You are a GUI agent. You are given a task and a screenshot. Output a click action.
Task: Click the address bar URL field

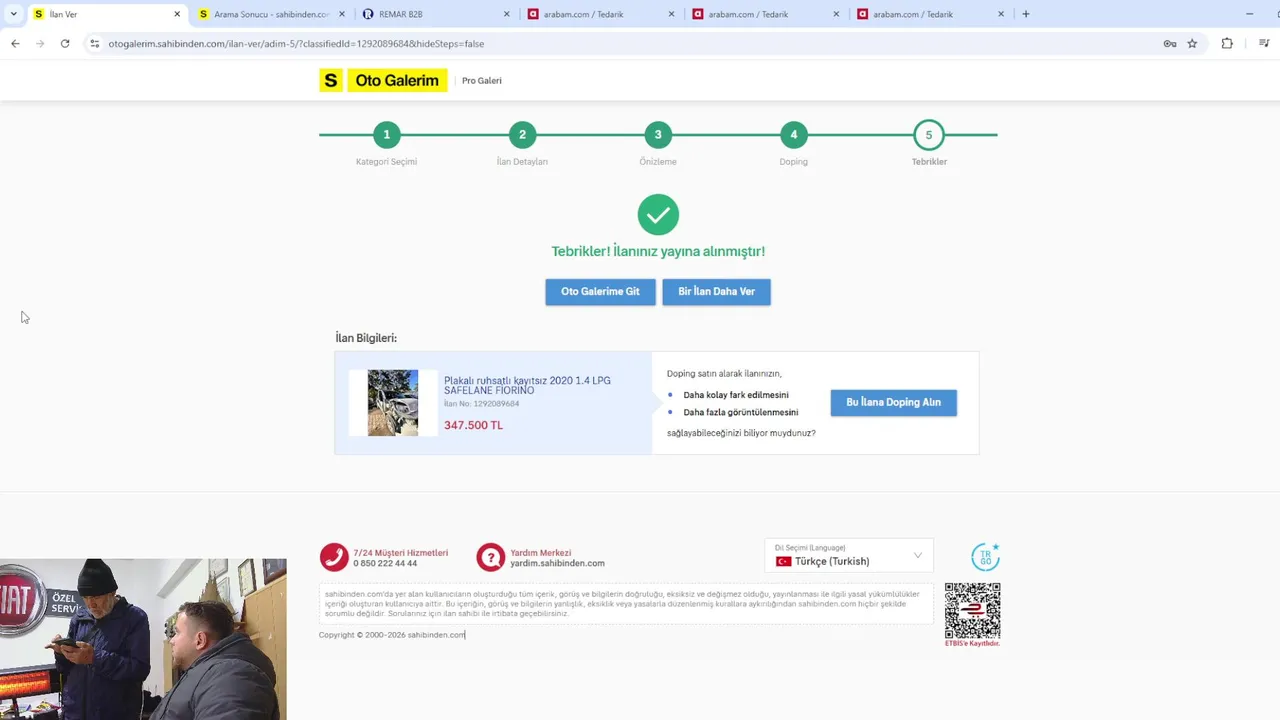pos(630,44)
